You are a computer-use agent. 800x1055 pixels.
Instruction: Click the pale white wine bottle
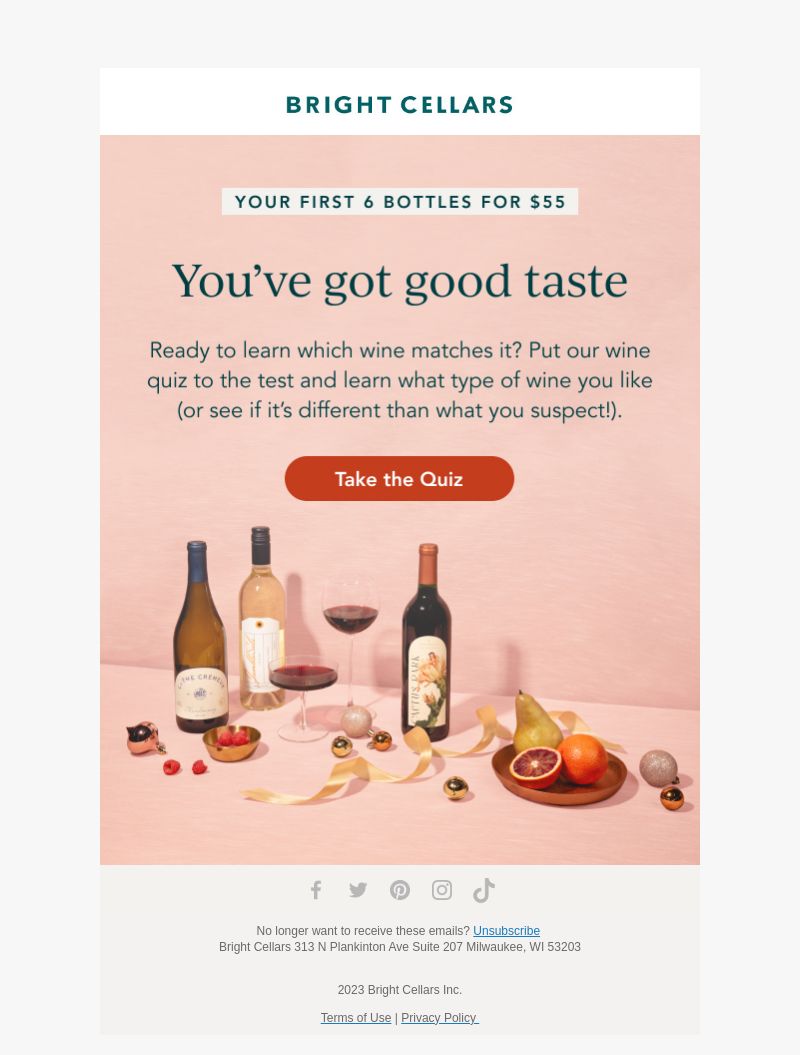[x=262, y=618]
